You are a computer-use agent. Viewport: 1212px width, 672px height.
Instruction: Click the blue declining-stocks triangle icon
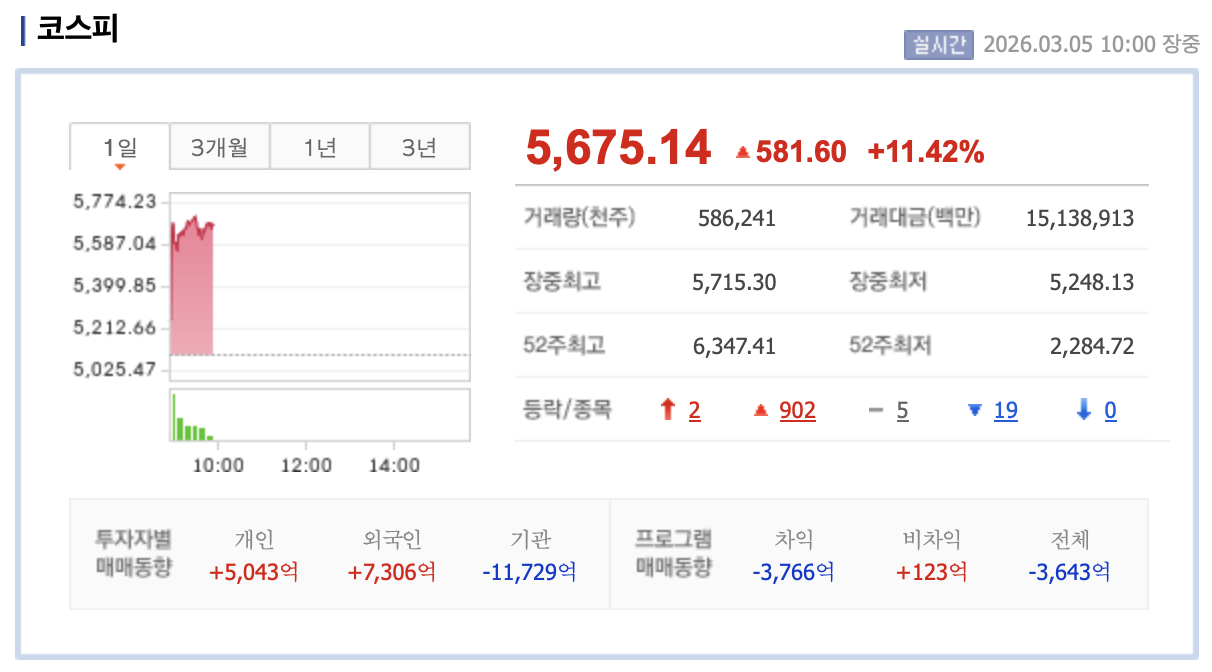tap(975, 409)
